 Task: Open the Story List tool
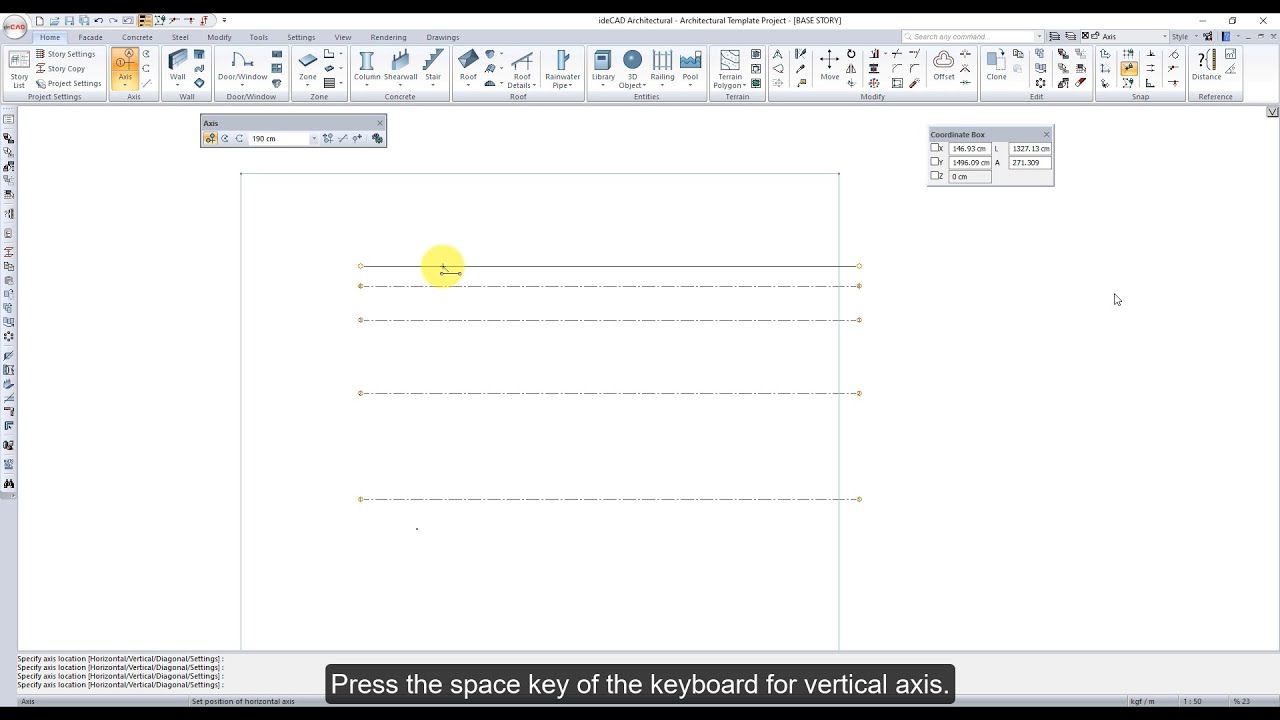(19, 69)
